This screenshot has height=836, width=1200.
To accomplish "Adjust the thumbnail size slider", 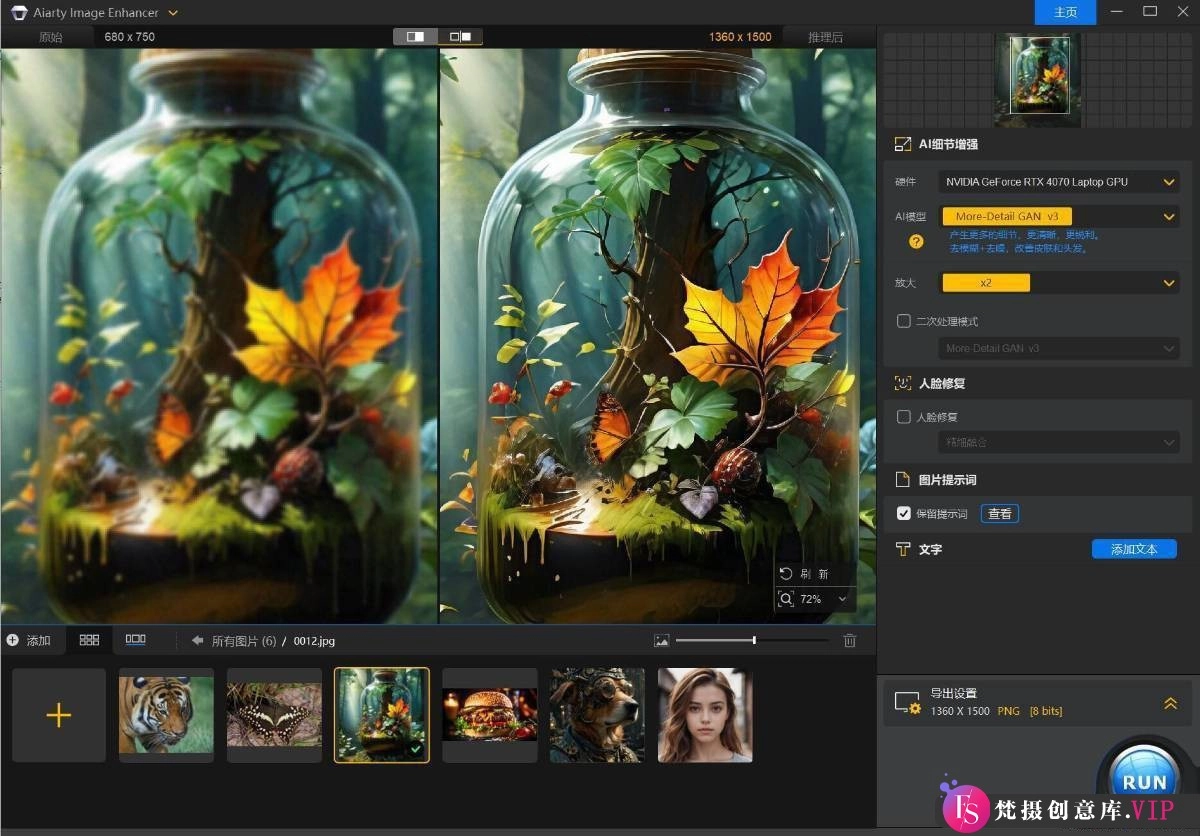I will pos(752,640).
